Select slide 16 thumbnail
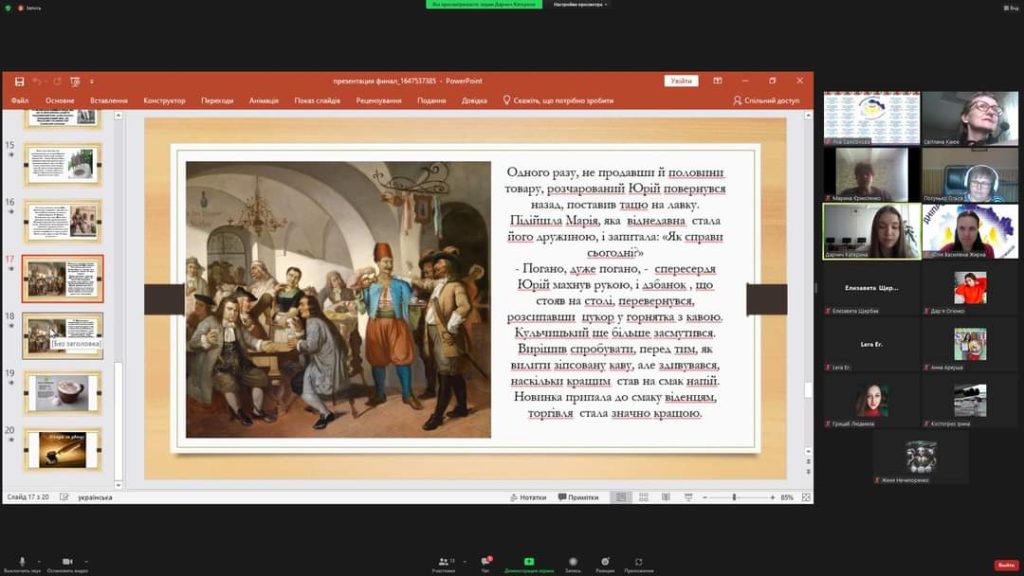 click(x=63, y=221)
